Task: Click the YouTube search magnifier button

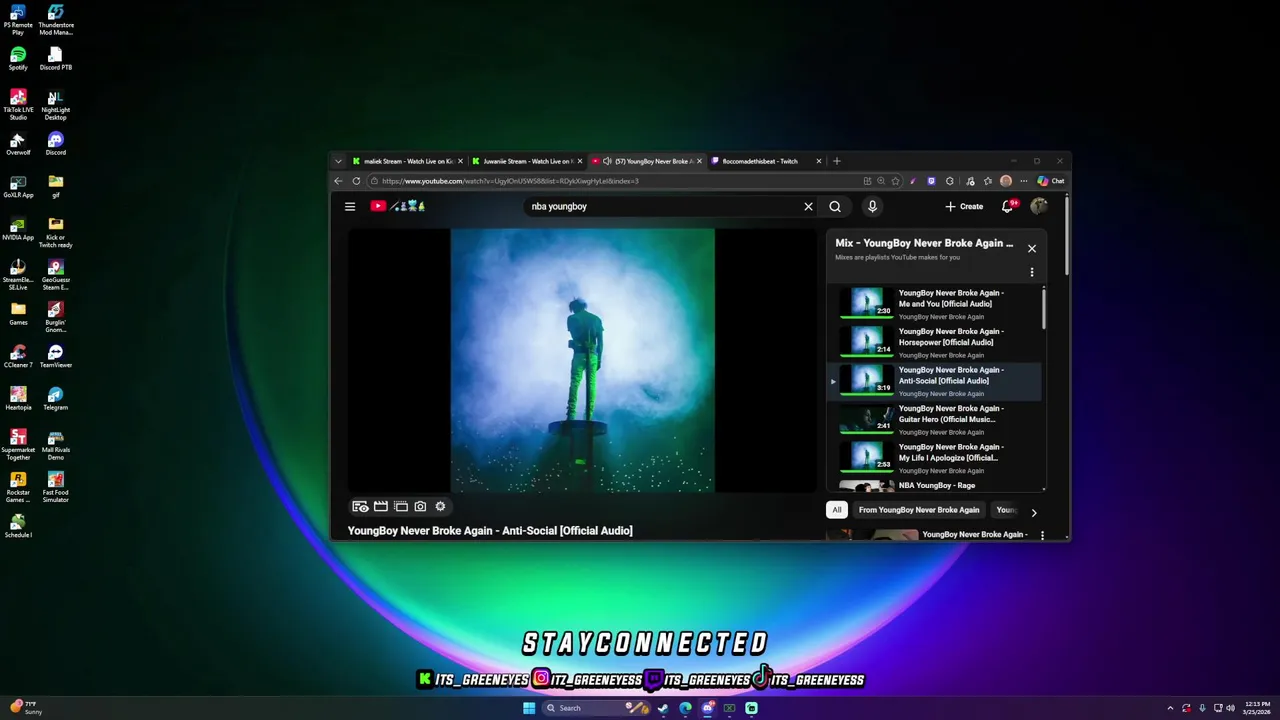Action: [x=835, y=206]
